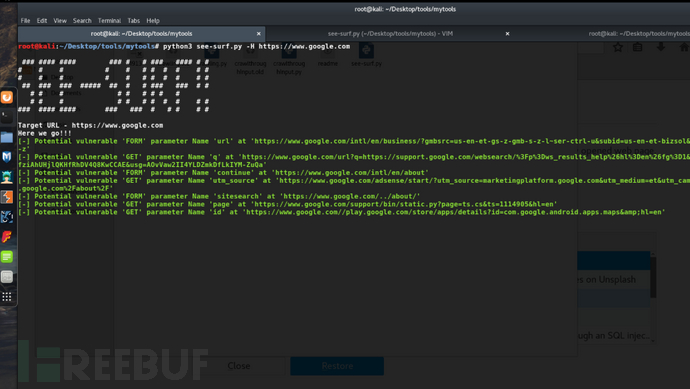The image size is (690, 389).
Task: Open the green notes dock icon
Action: coord(7,257)
